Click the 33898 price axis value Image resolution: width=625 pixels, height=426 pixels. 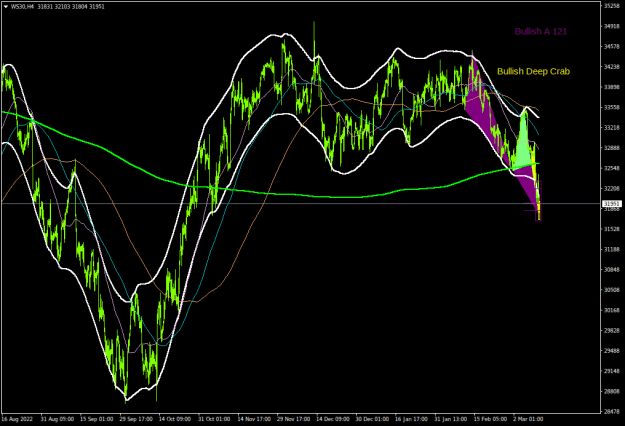611,87
